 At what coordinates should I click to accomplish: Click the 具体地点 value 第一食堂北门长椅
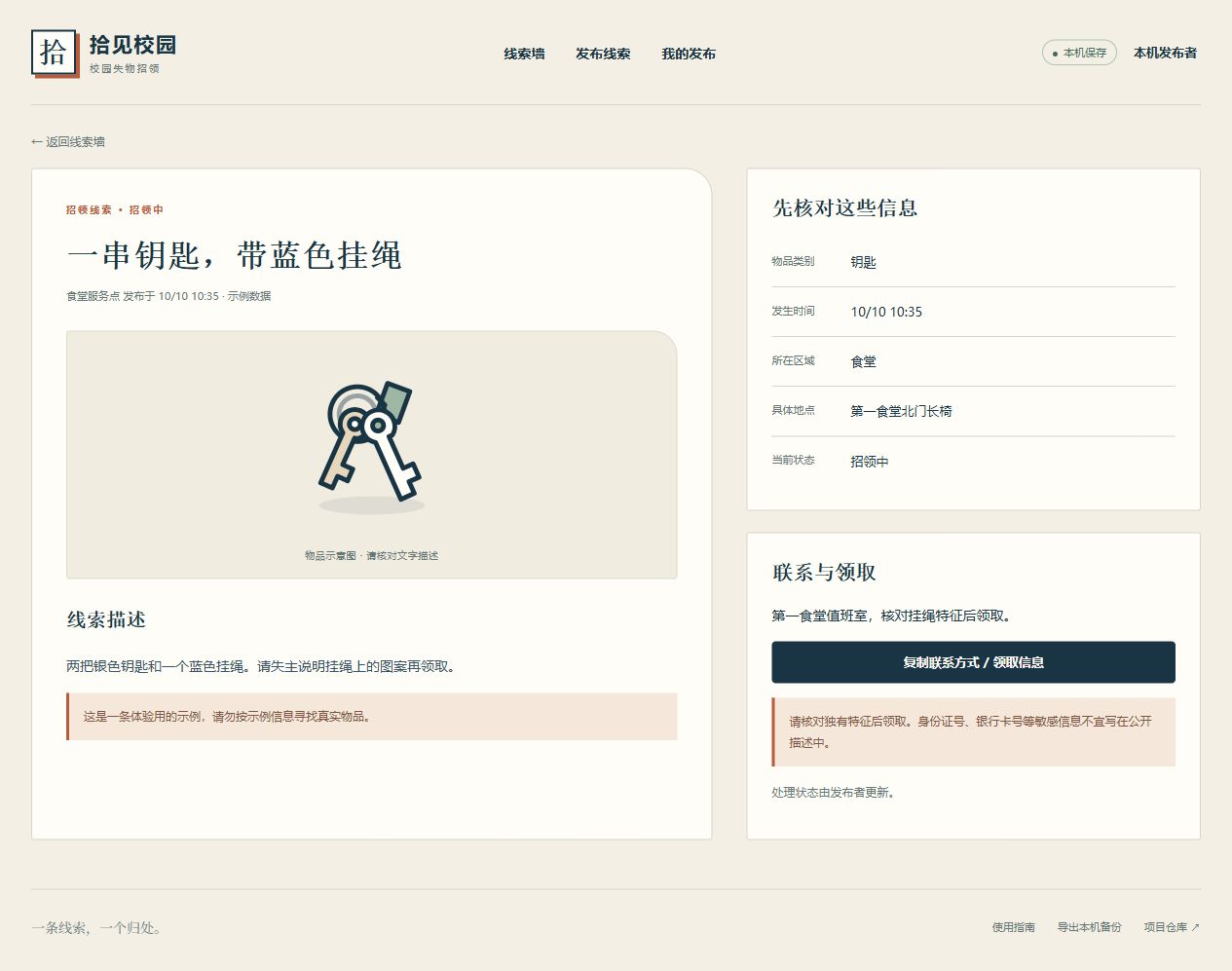pyautogui.click(x=901, y=411)
